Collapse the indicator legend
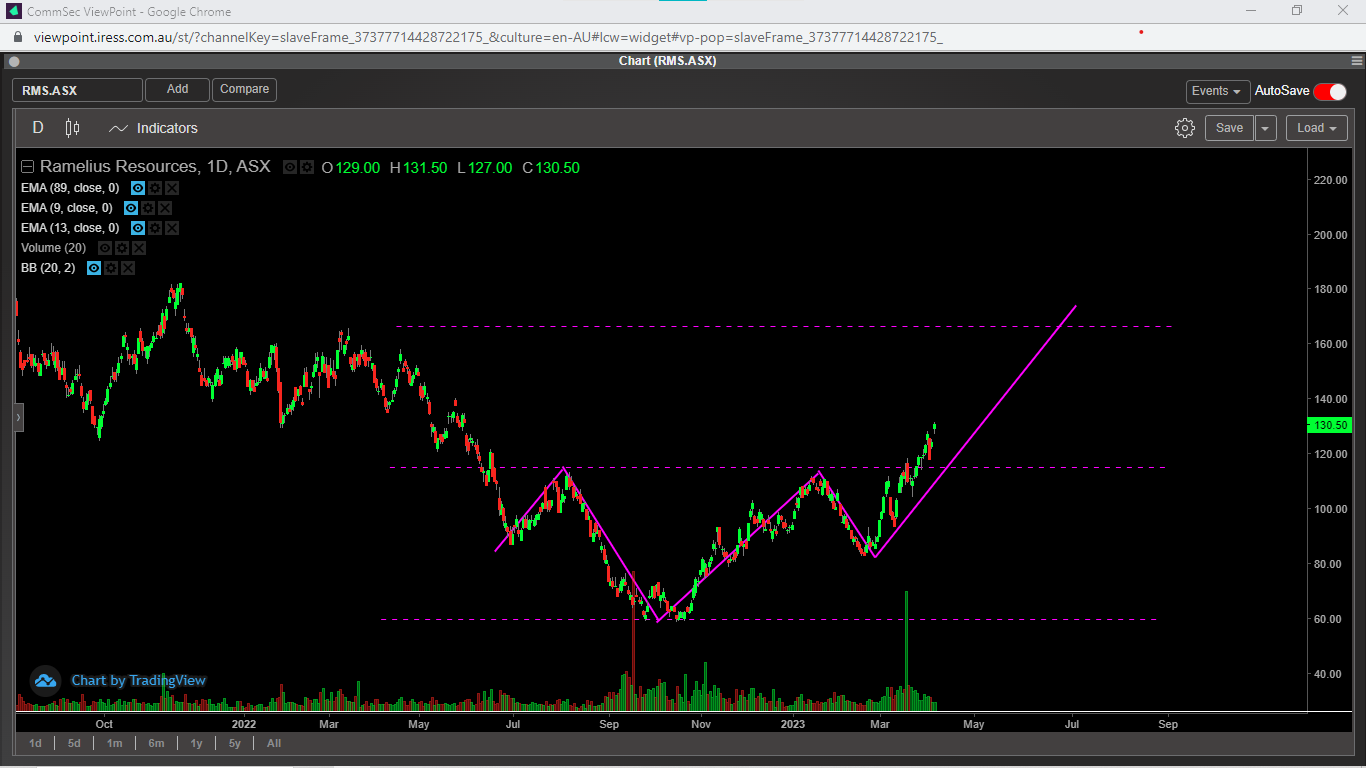The height and width of the screenshot is (768, 1366). 27,167
